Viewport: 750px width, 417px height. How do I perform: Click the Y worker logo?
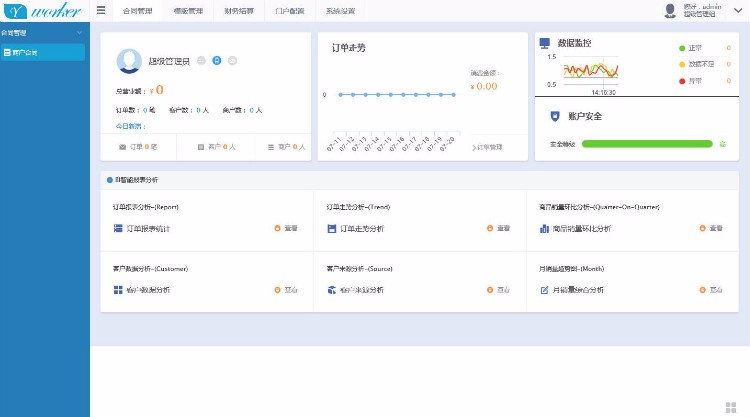click(x=43, y=11)
